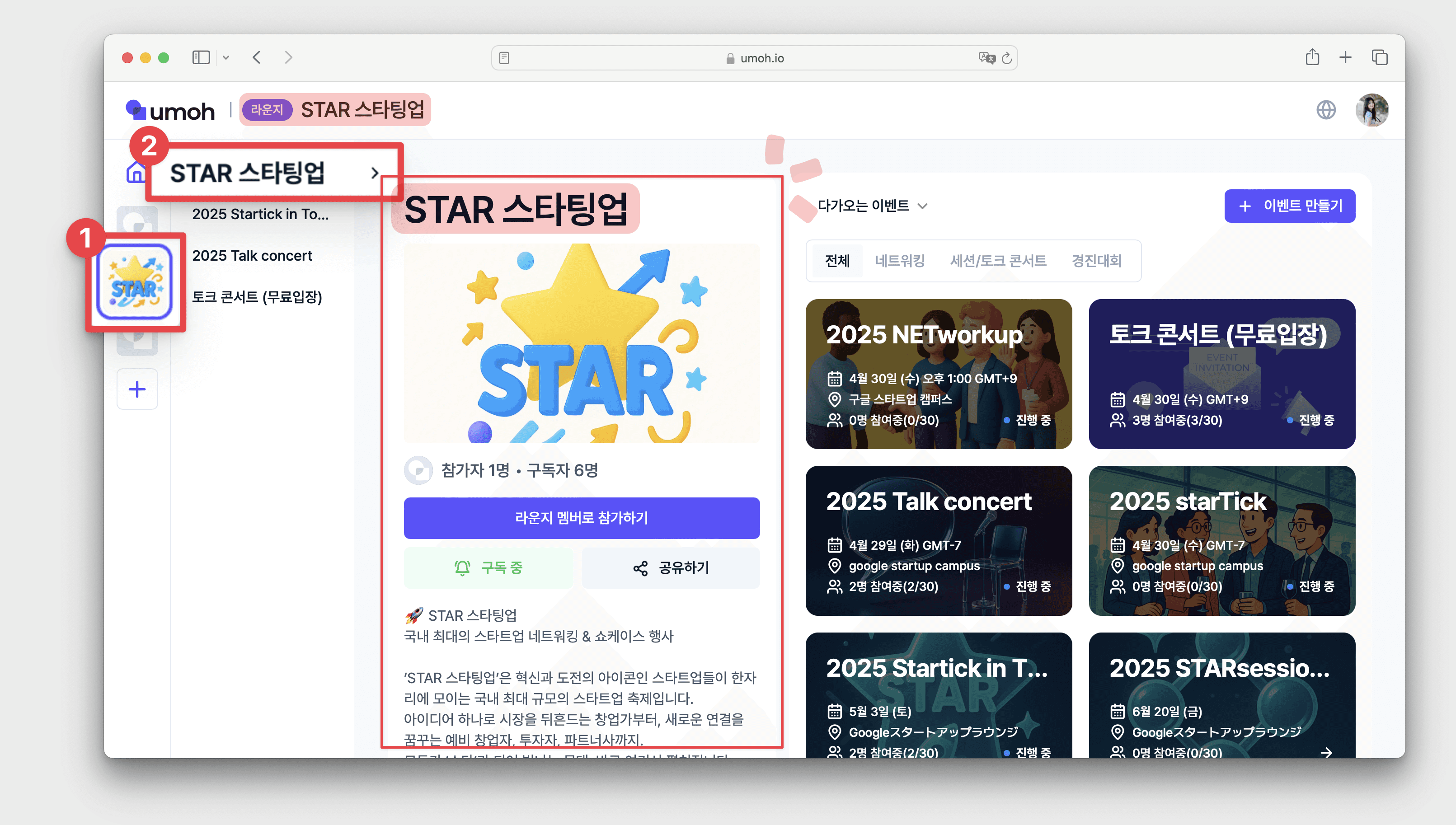The height and width of the screenshot is (825, 1456).
Task: Open the translate icon in the address bar
Action: [986, 58]
